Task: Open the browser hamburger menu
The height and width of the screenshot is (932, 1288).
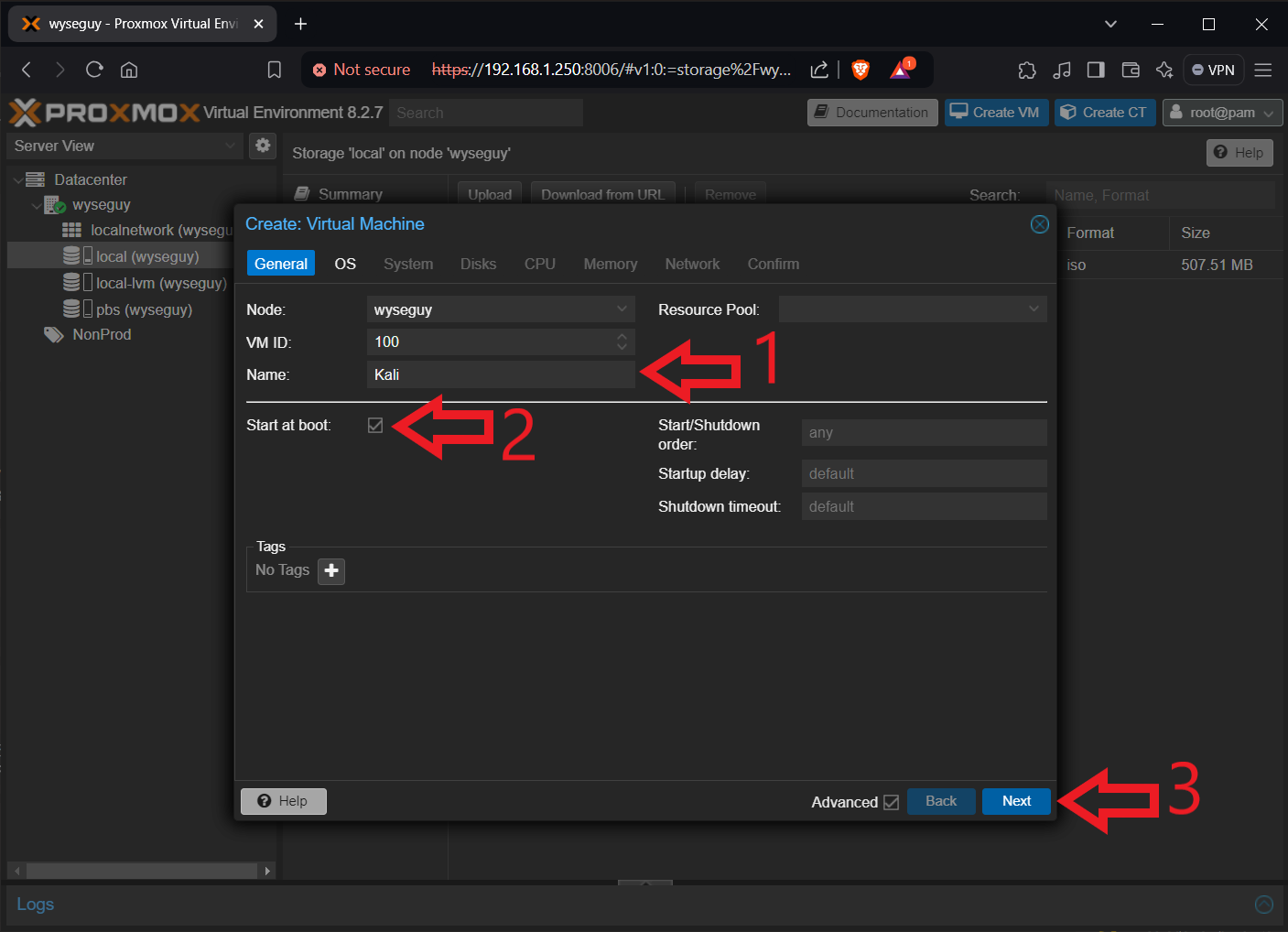Action: [1263, 70]
